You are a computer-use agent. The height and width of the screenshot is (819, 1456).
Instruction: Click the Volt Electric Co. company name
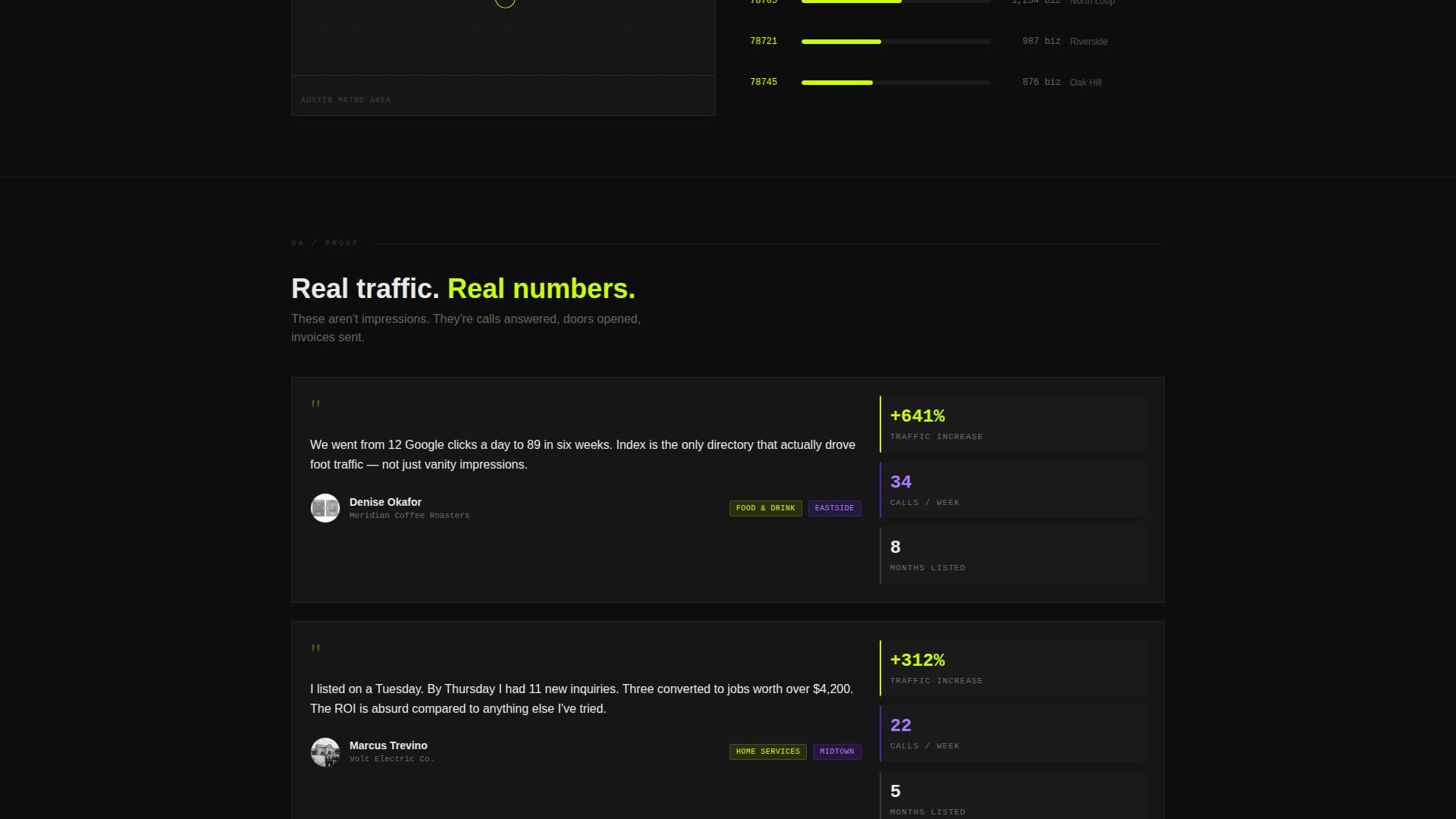point(391,759)
